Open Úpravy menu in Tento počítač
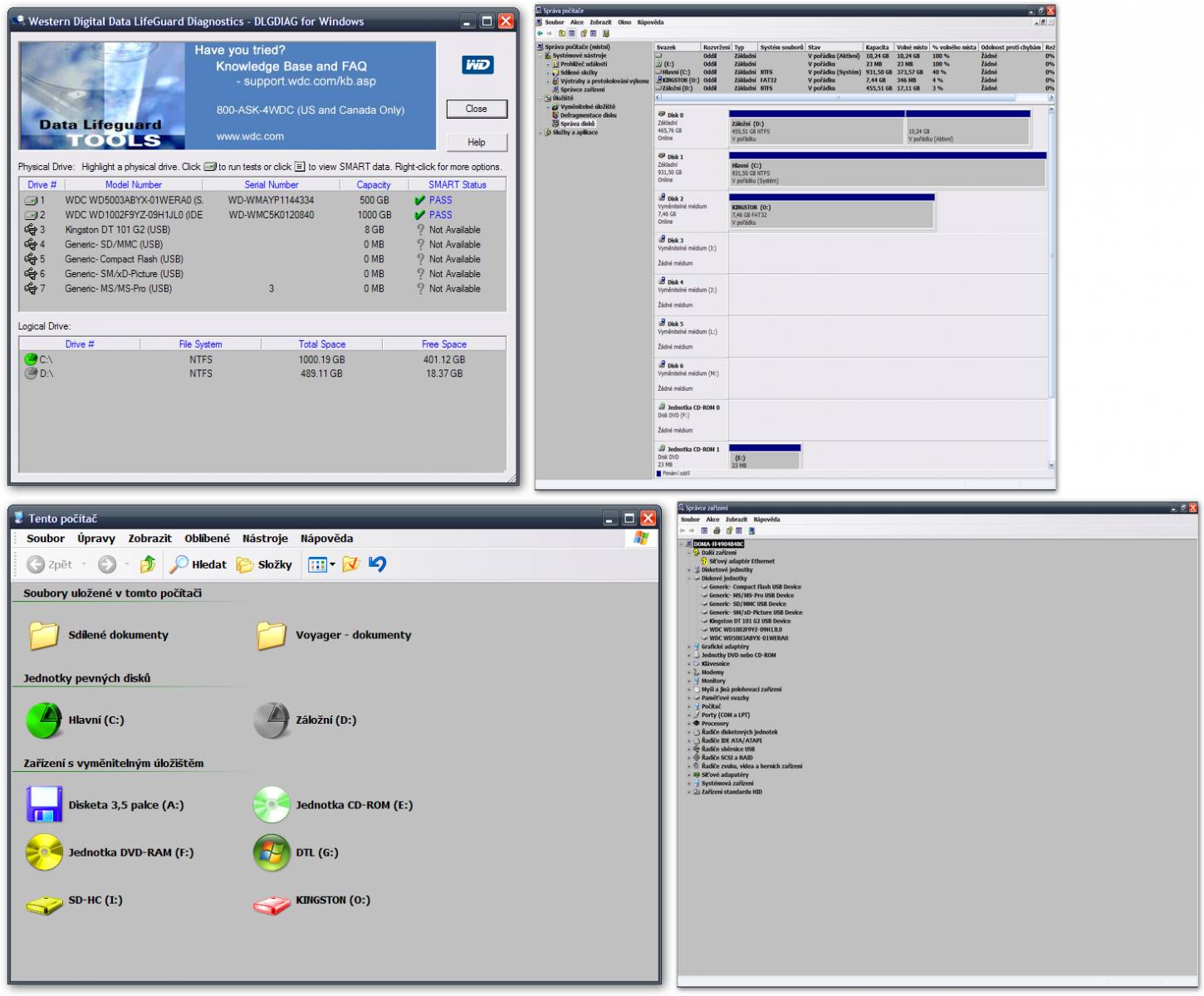 96,539
